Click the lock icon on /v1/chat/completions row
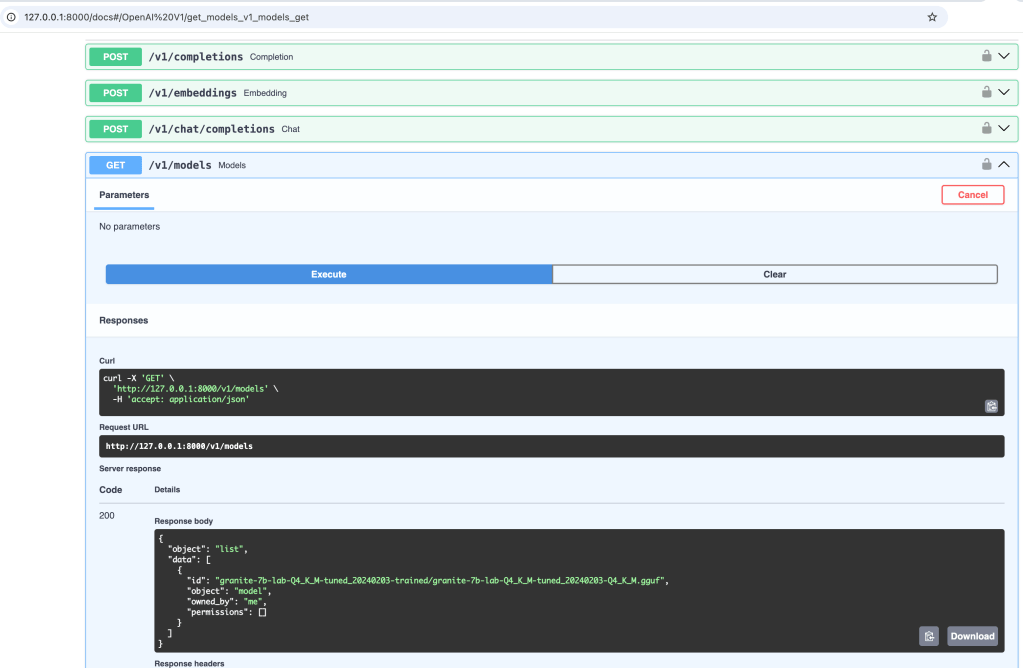Image resolution: width=1023 pixels, height=668 pixels. tap(986, 128)
